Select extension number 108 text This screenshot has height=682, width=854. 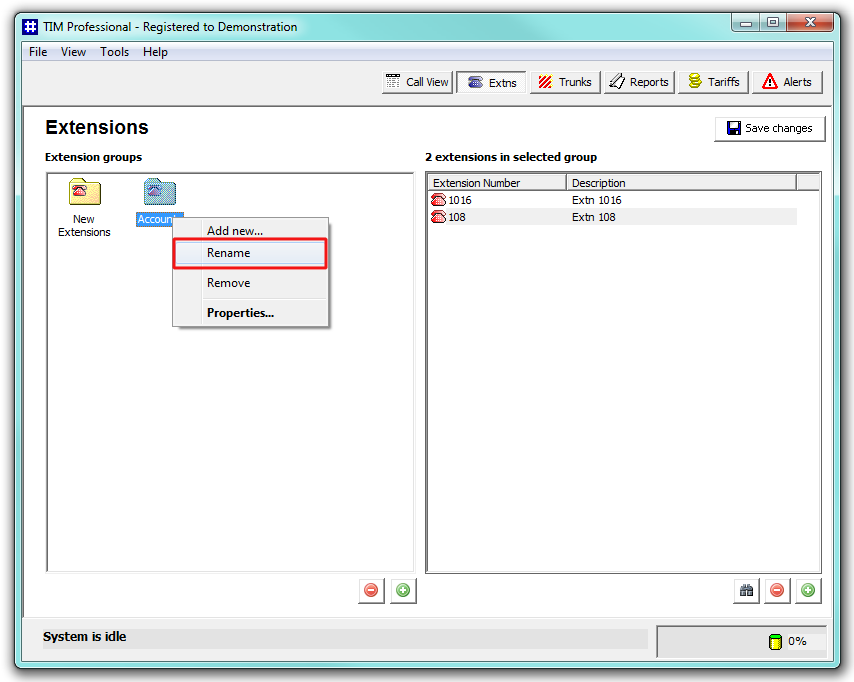(x=457, y=217)
